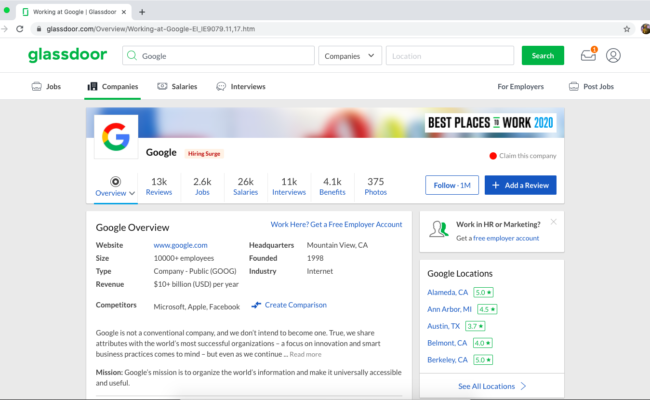
Task: Click the red Claim this company dot
Action: click(x=493, y=156)
